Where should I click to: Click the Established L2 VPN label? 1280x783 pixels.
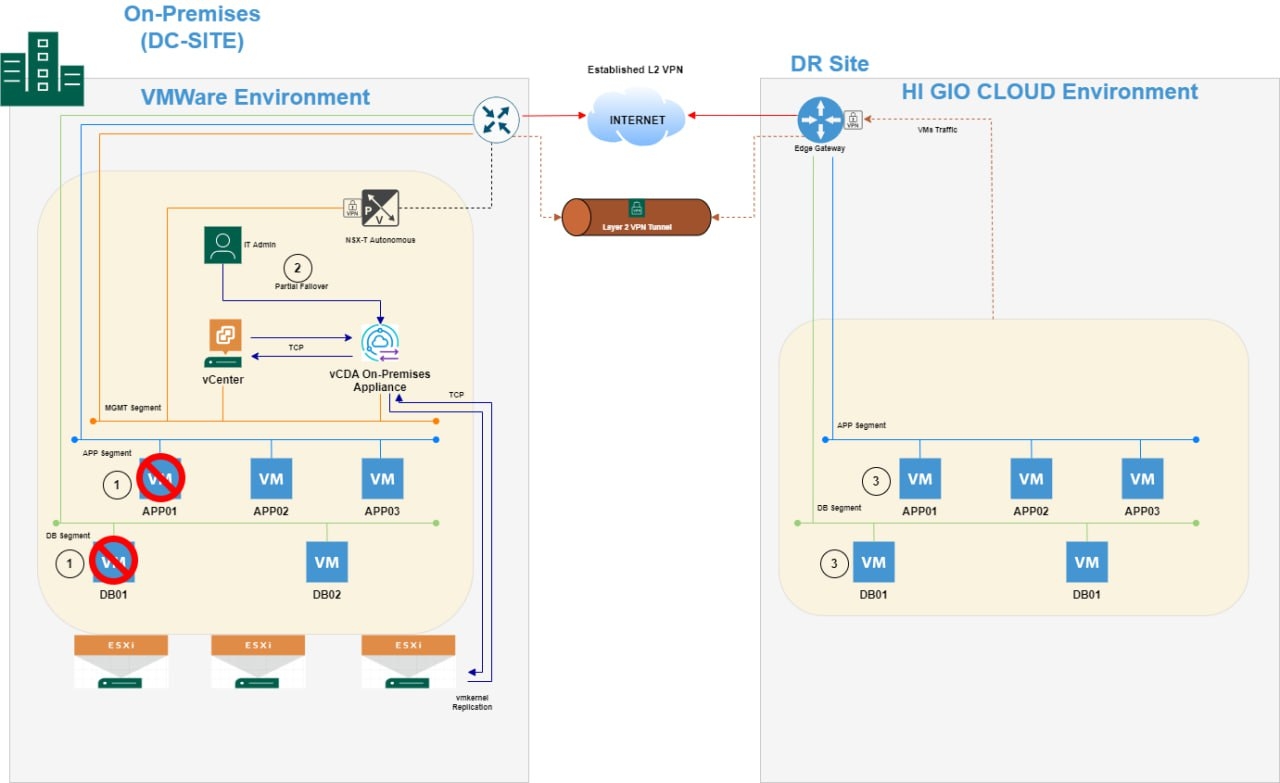[x=636, y=70]
